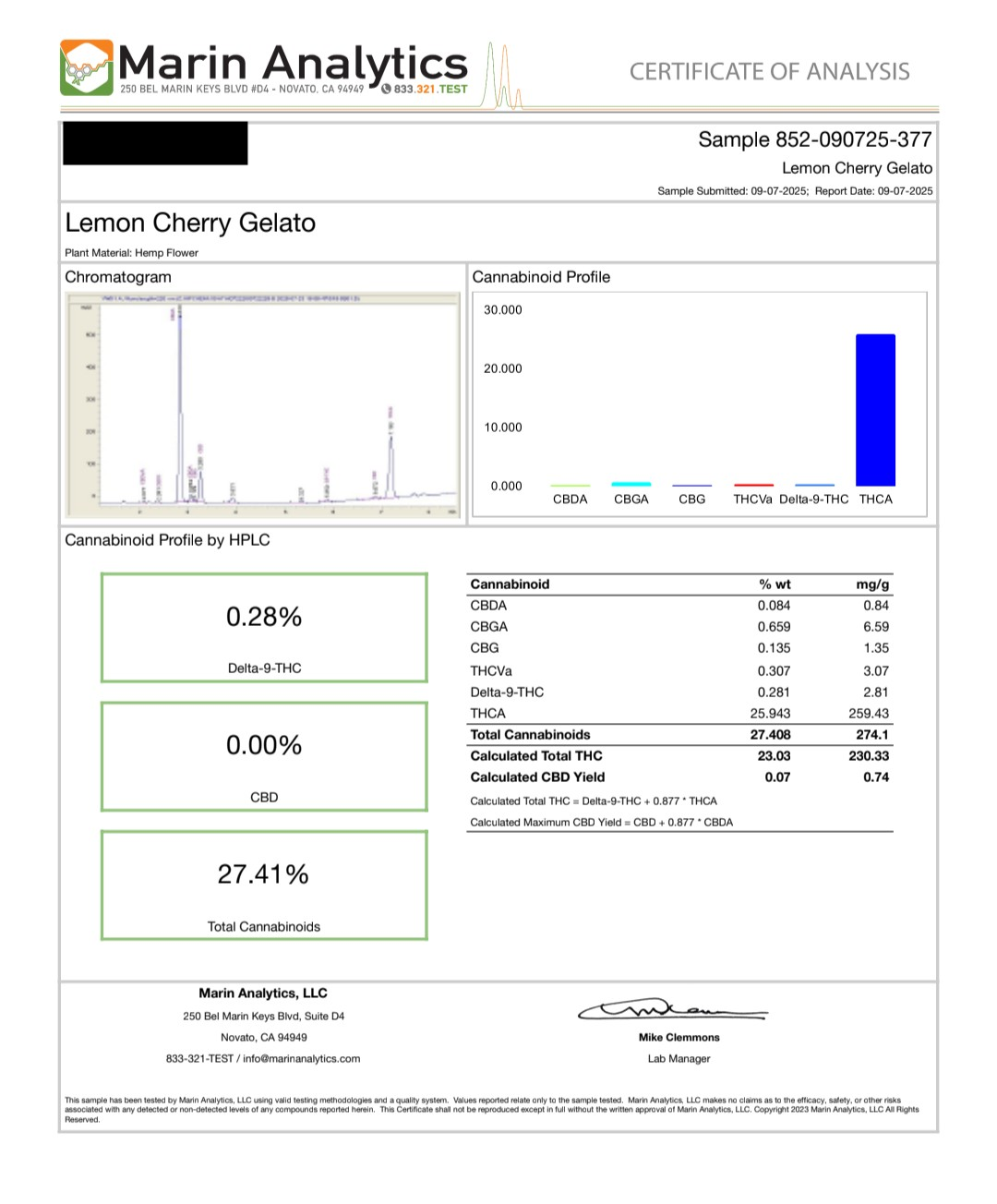
Task: Click the Marin Analytics company name heading
Action: [293, 63]
